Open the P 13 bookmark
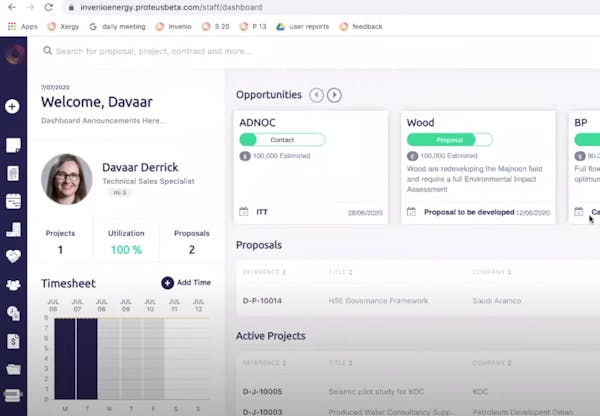Screen dimensions: 600x416 click(x=253, y=26)
